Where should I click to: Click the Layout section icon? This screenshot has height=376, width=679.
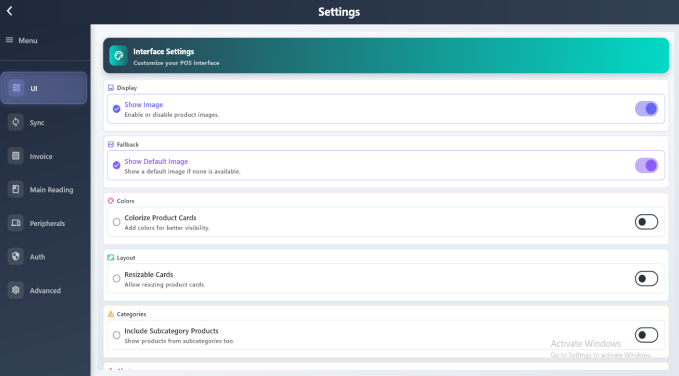tap(111, 257)
